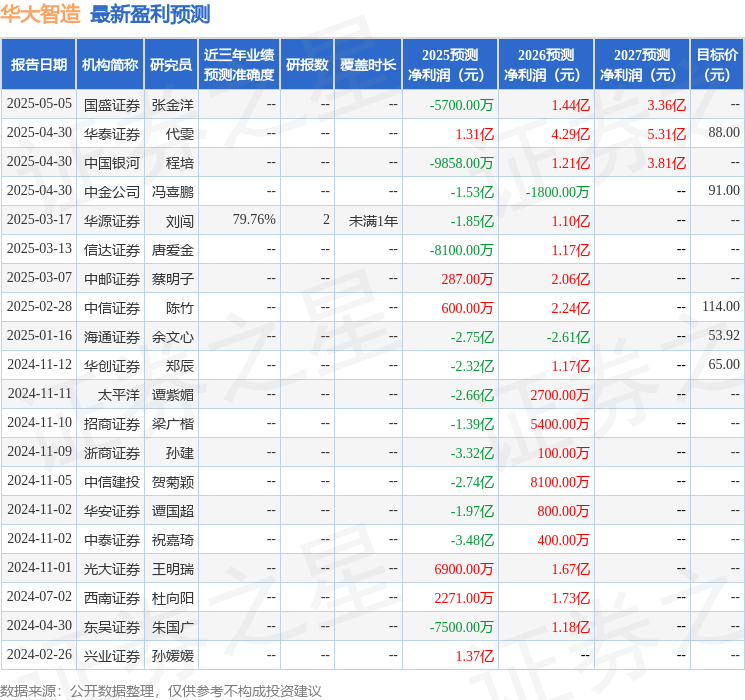Click the 2700.00万 forecast value
The image size is (745, 700).
tap(560, 395)
